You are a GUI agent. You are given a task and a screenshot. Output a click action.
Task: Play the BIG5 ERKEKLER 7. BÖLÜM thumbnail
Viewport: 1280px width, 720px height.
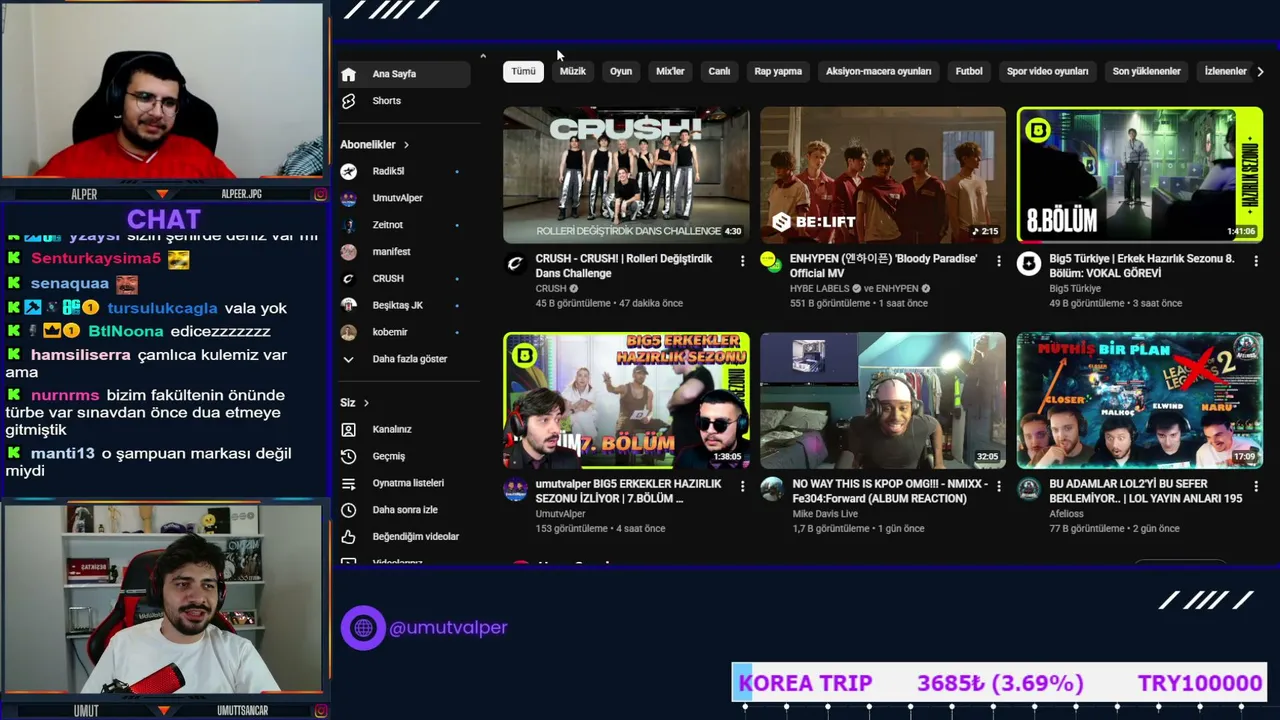click(626, 400)
